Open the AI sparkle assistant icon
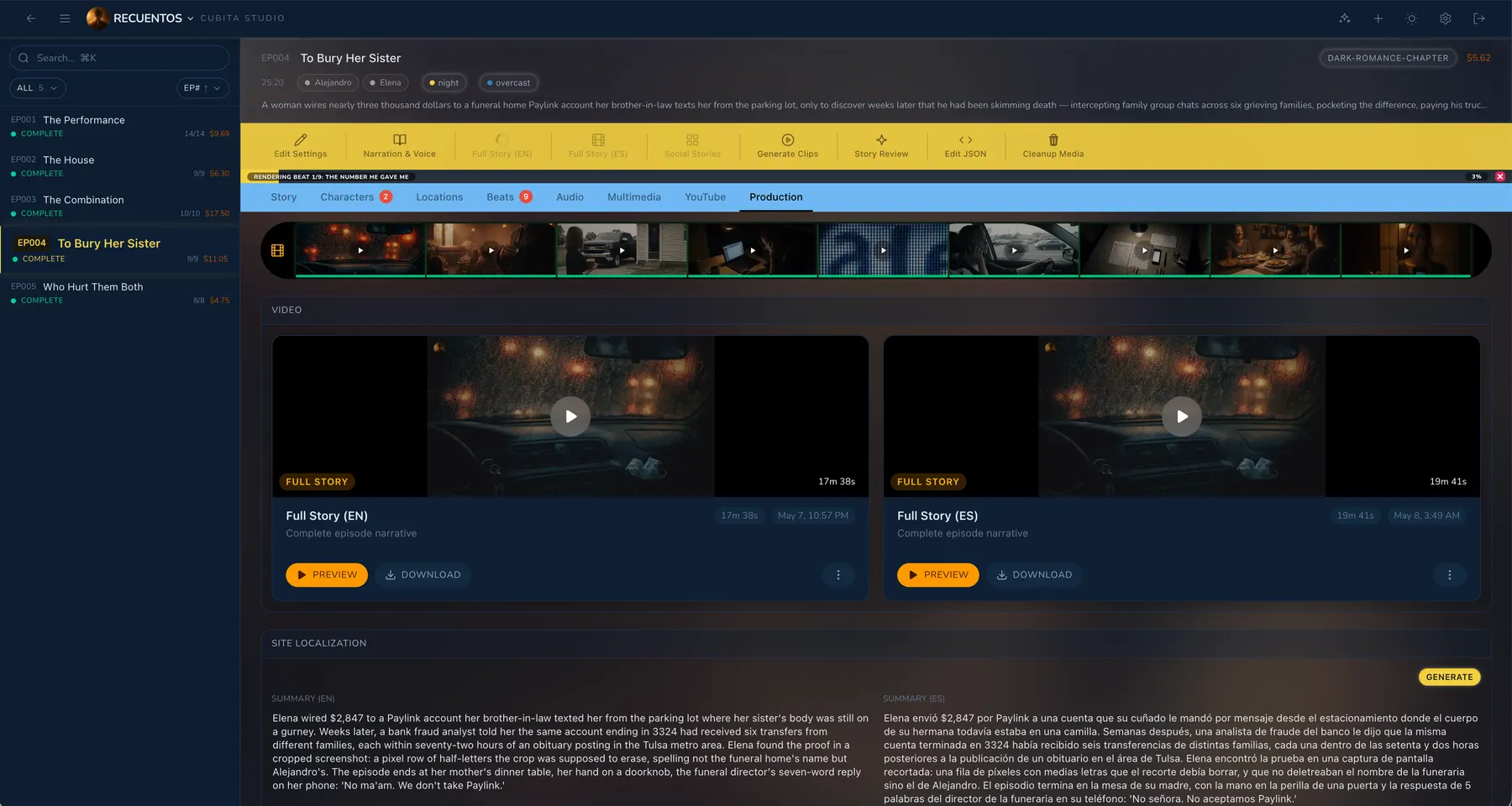The width and height of the screenshot is (1512, 806). pyautogui.click(x=1345, y=18)
